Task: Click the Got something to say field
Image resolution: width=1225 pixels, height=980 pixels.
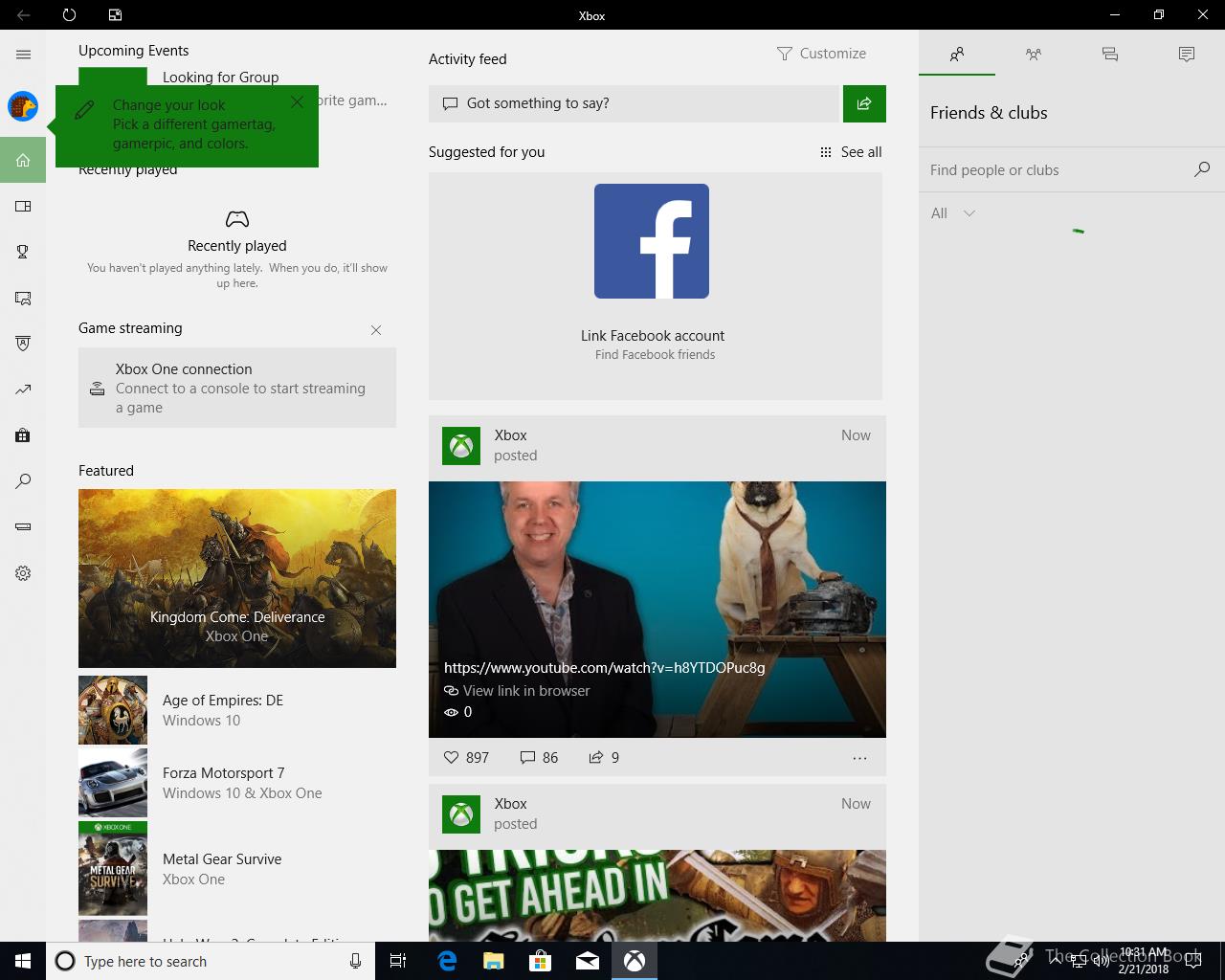Action: (x=634, y=103)
